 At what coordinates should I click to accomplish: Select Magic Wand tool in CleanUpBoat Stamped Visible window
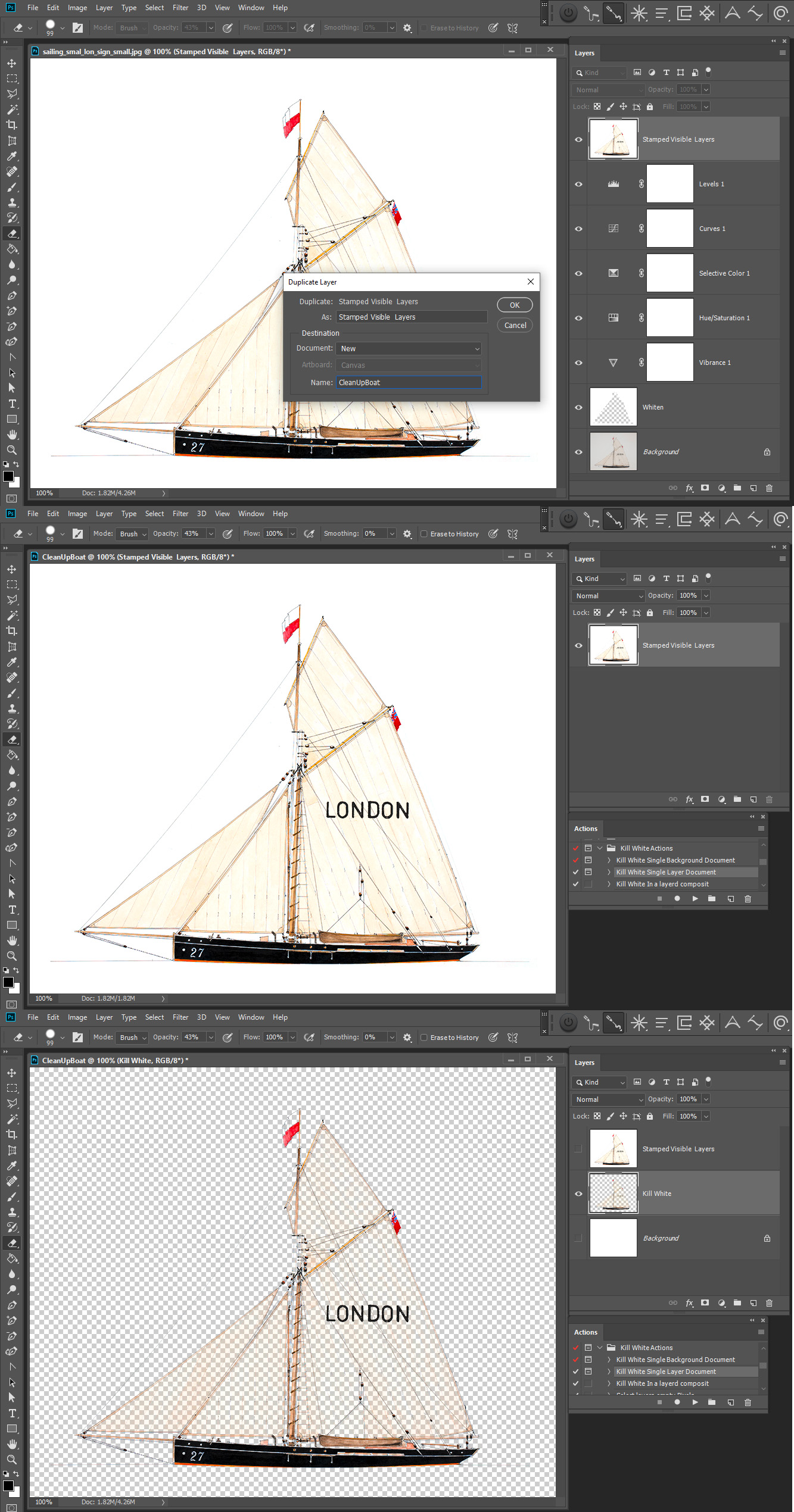click(x=12, y=616)
